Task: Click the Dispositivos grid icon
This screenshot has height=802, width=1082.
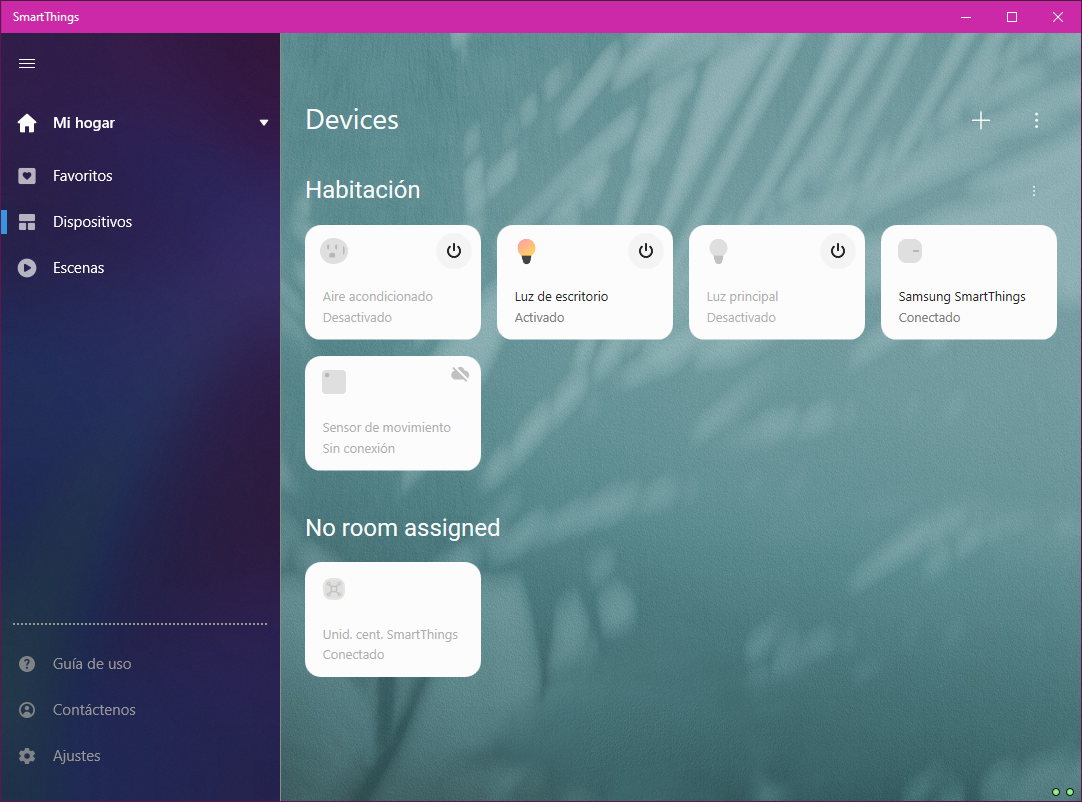Action: point(27,222)
